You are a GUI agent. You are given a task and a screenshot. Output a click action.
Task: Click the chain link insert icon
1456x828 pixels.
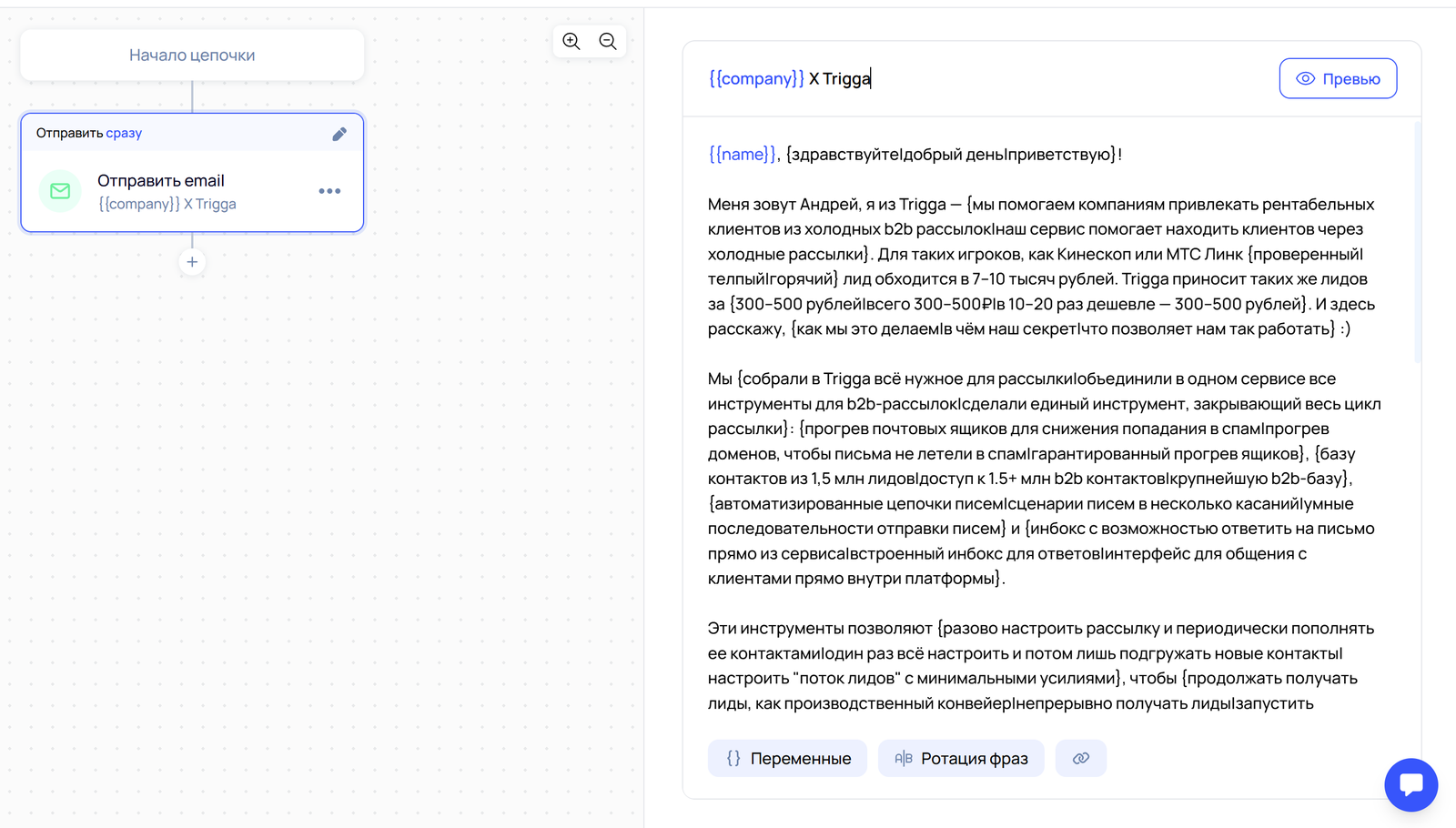[1081, 758]
